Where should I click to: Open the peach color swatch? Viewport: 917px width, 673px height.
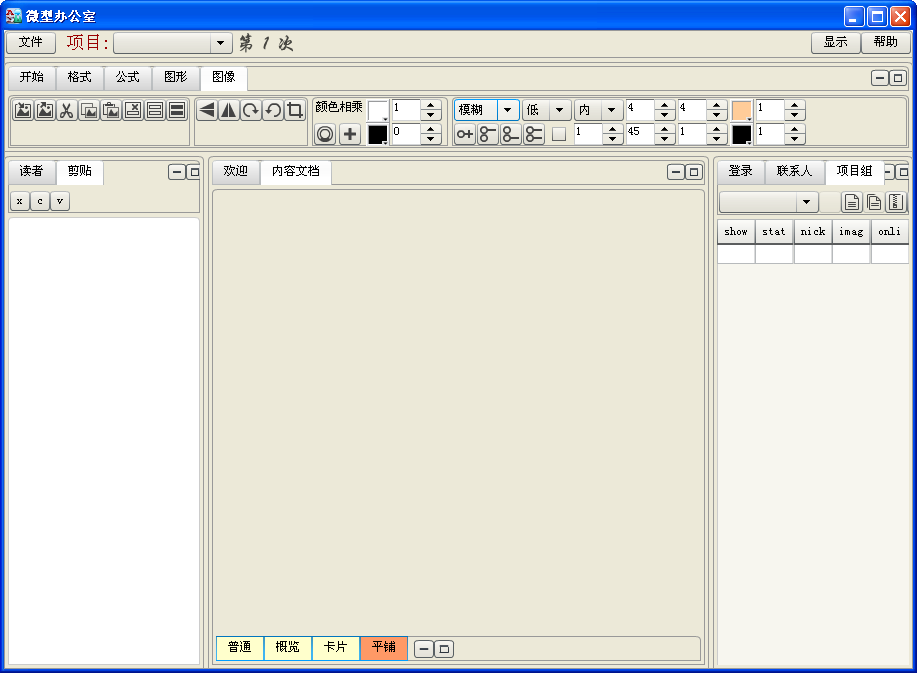[742, 111]
